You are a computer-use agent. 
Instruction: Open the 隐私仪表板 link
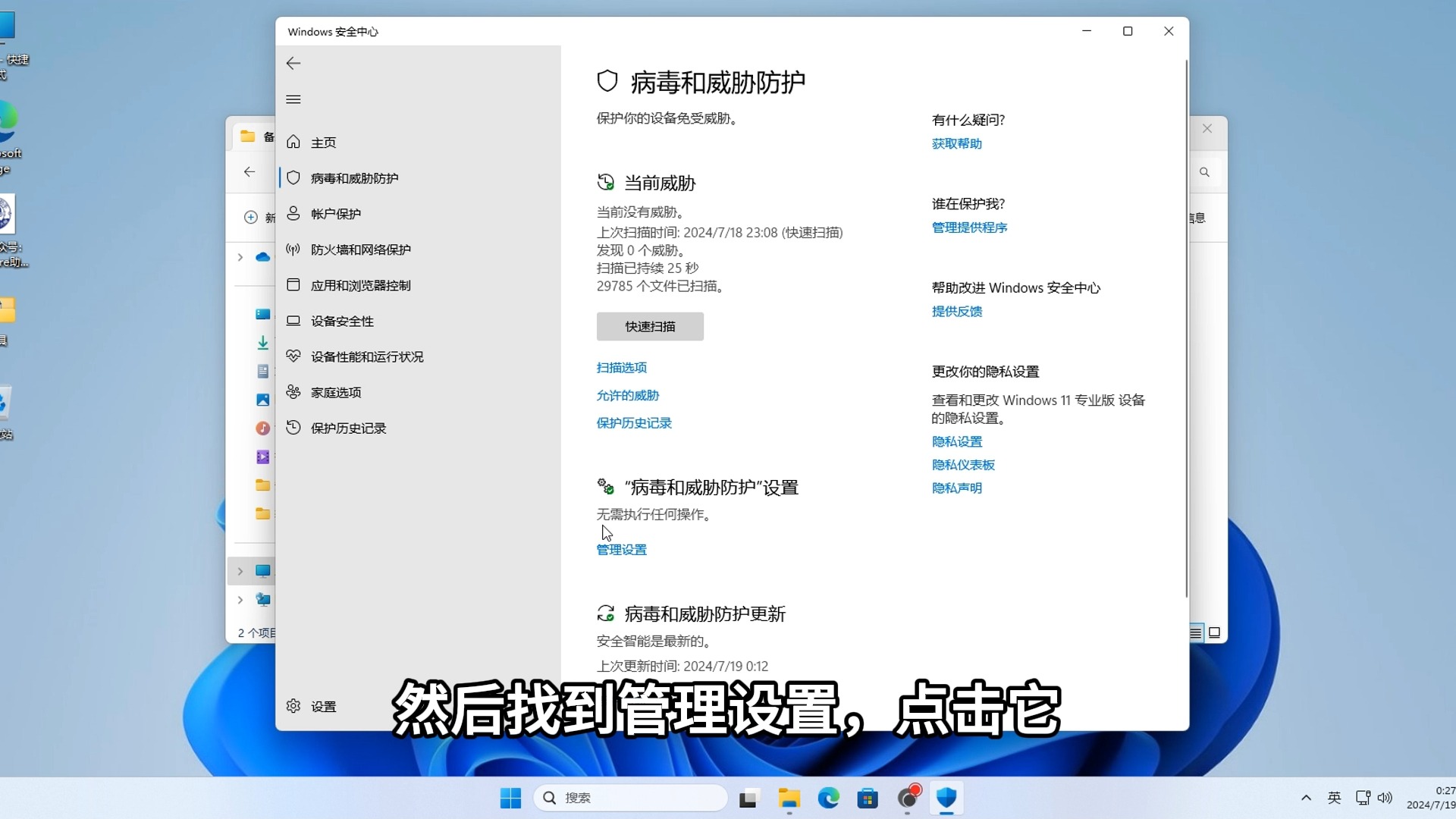click(963, 465)
